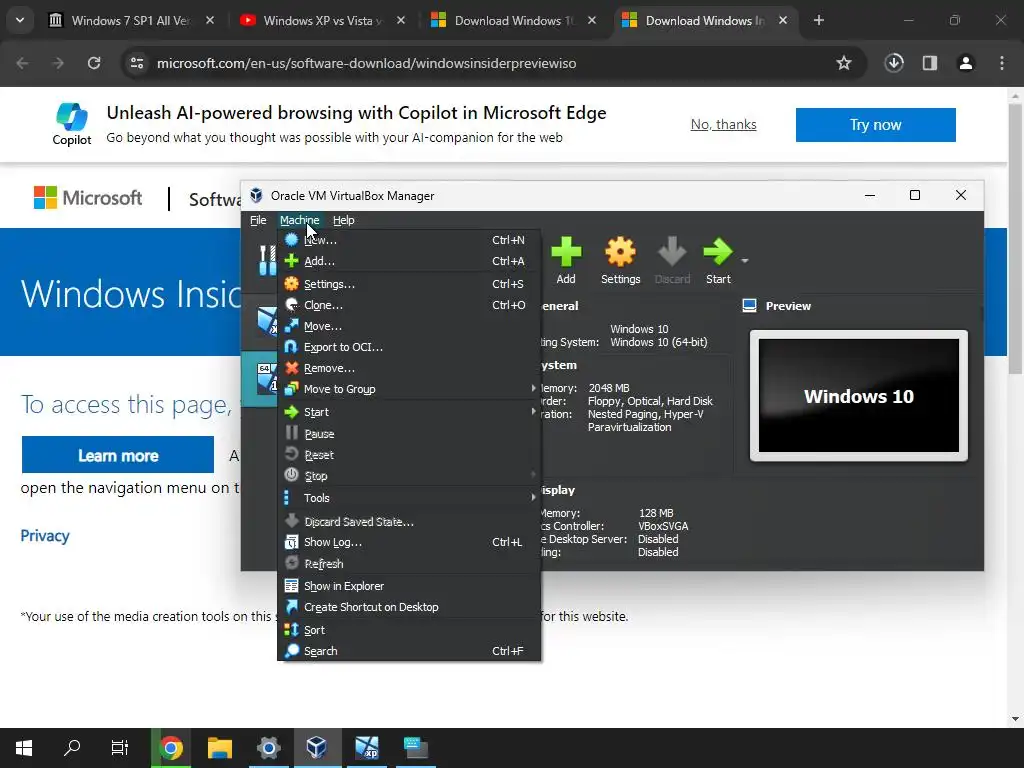Open the Windows Start menu
Screen dimensions: 1024x768
coord(24,748)
